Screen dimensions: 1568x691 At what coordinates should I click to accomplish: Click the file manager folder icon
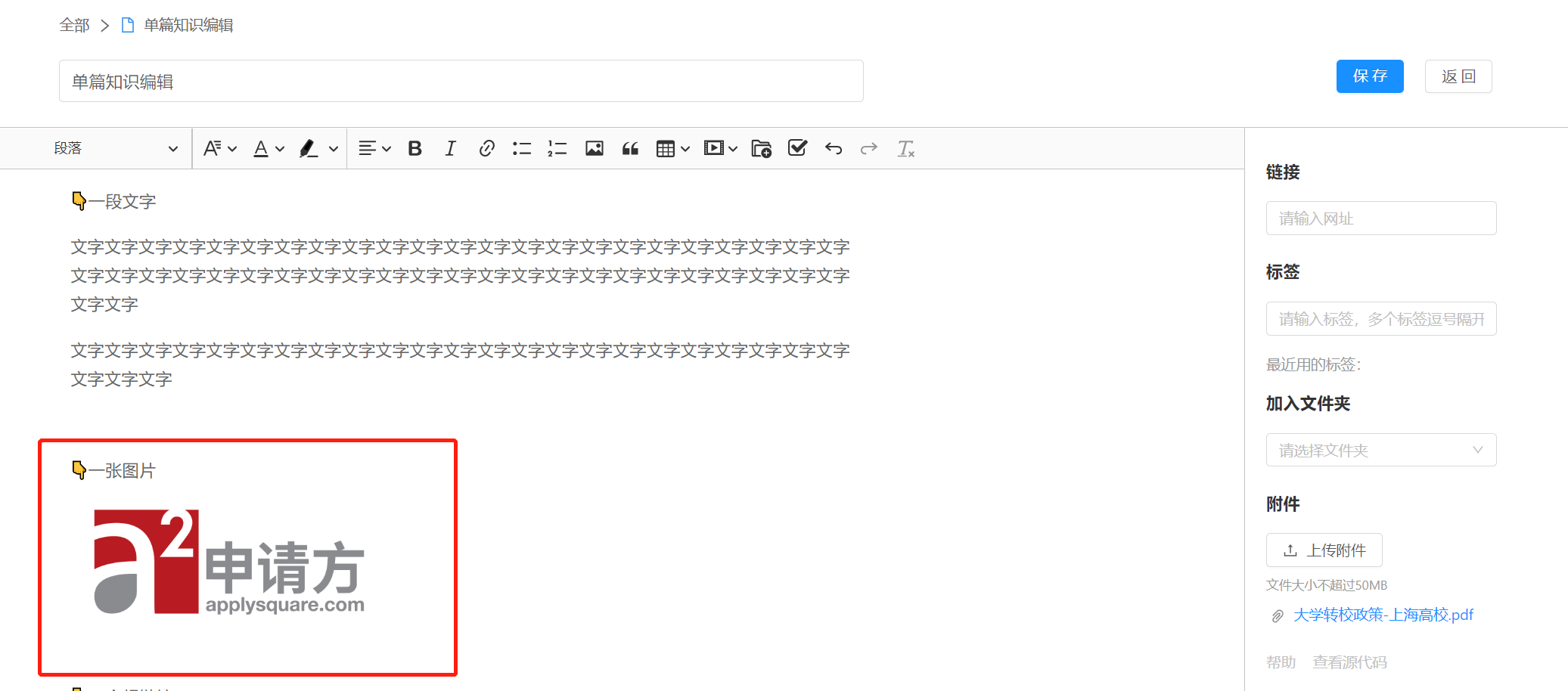(761, 148)
